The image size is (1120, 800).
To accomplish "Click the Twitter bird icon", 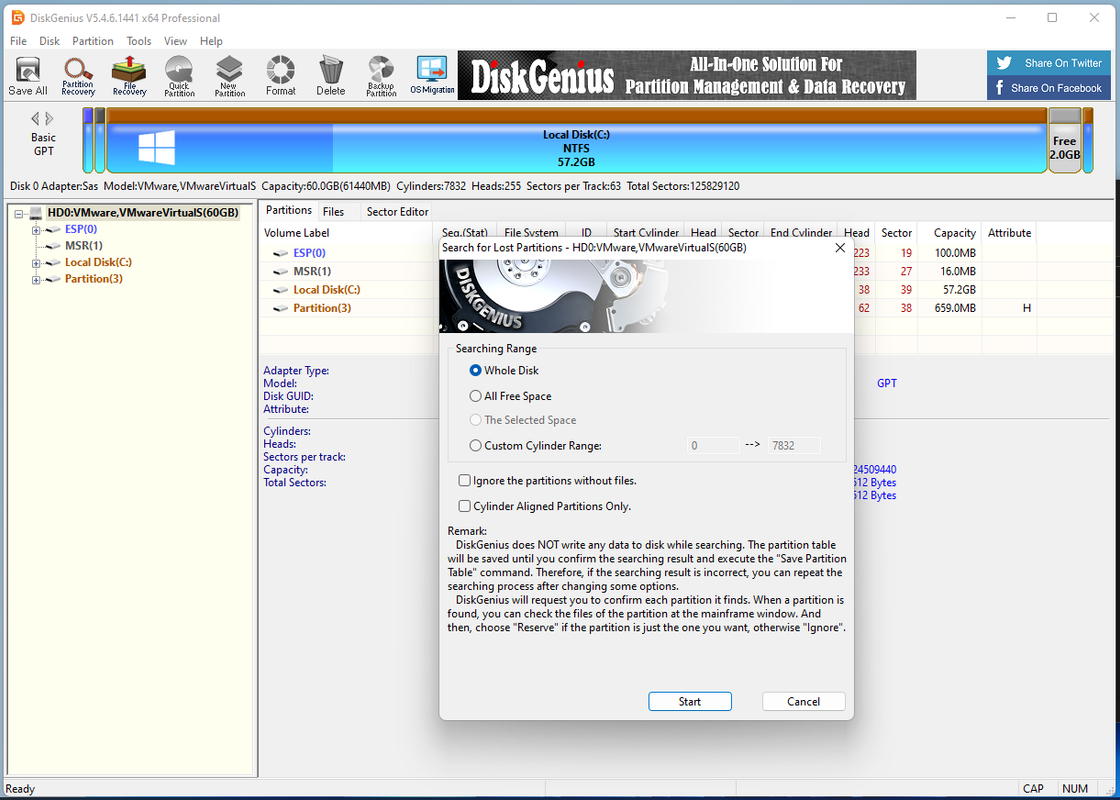I will 1004,63.
